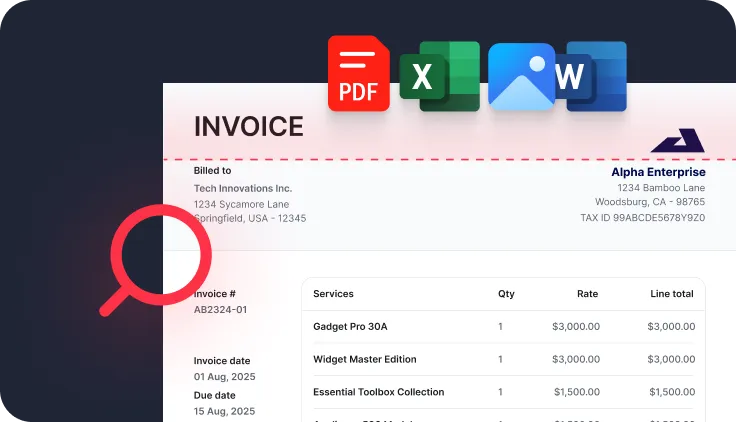The width and height of the screenshot is (736, 422).
Task: Click the "Alpha Enterprise" company name
Action: pyautogui.click(x=658, y=172)
